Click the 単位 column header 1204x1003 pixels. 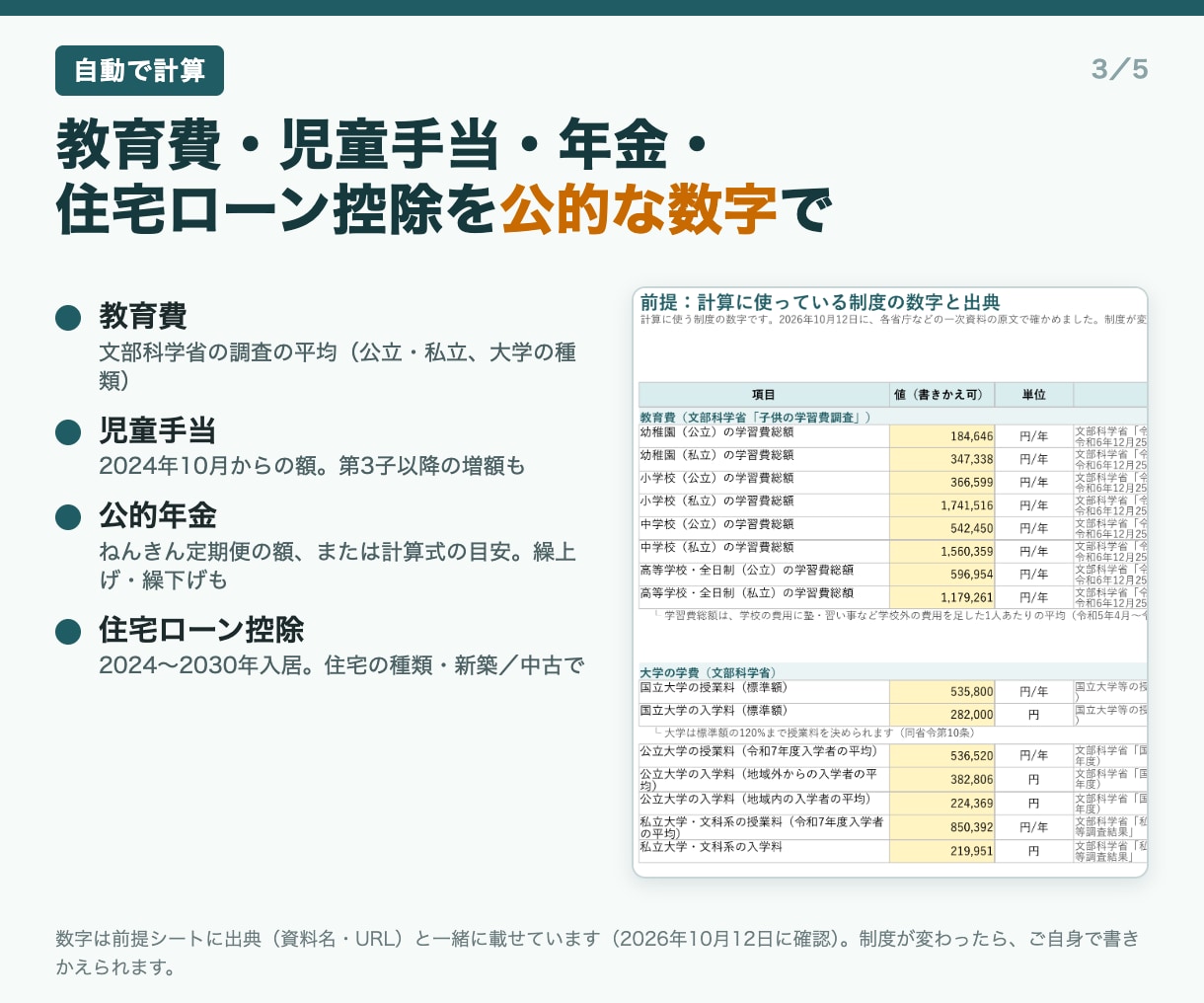pyautogui.click(x=1033, y=395)
